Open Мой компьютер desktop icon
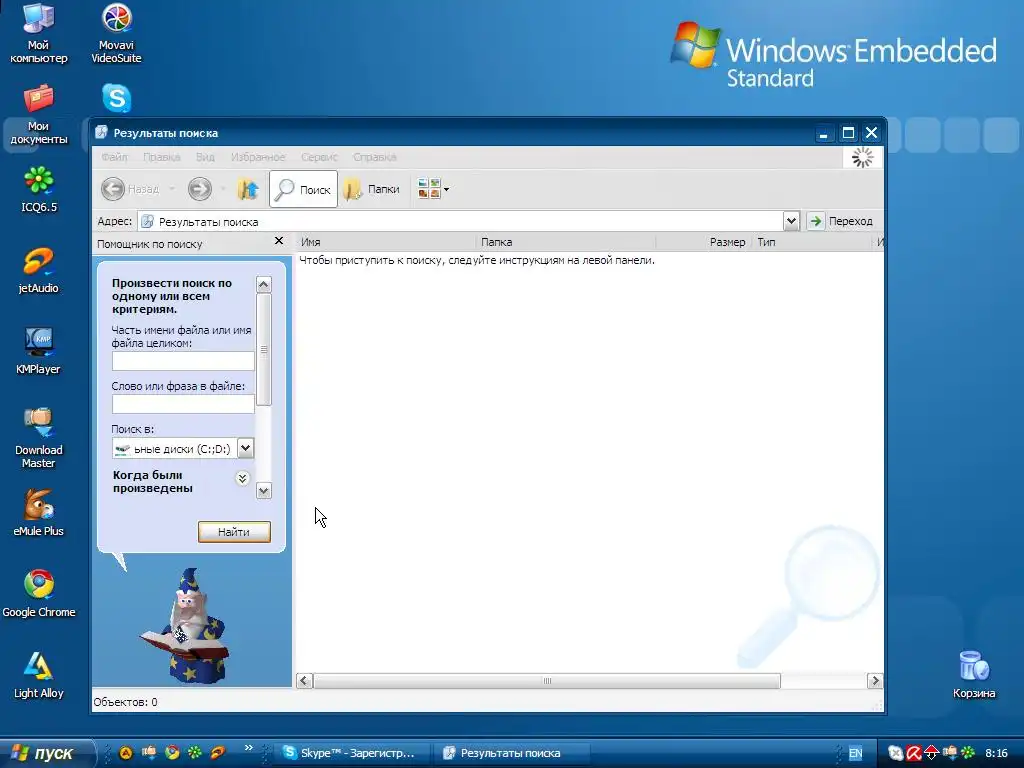 [39, 33]
